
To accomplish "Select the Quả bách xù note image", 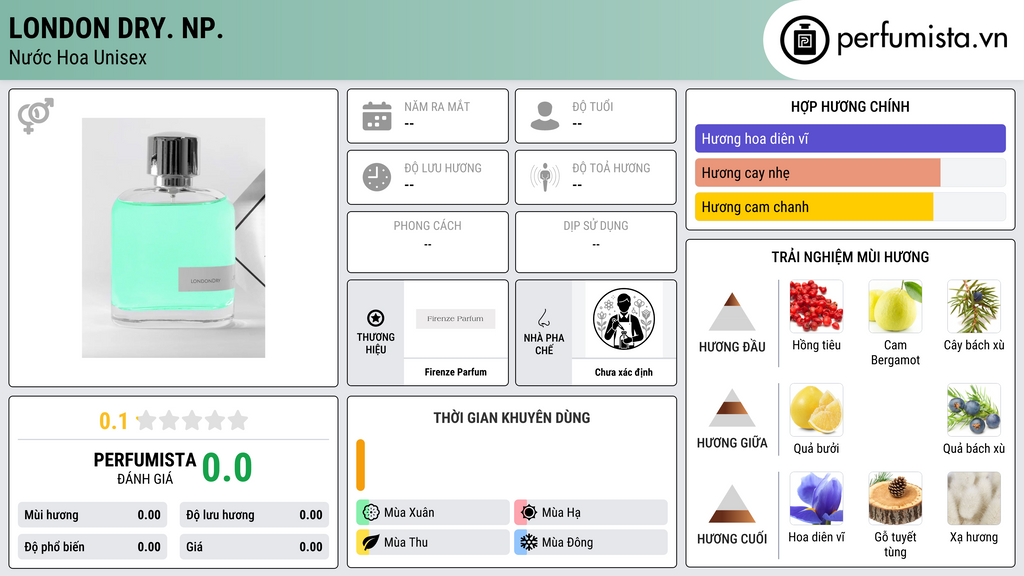I will pyautogui.click(x=974, y=410).
